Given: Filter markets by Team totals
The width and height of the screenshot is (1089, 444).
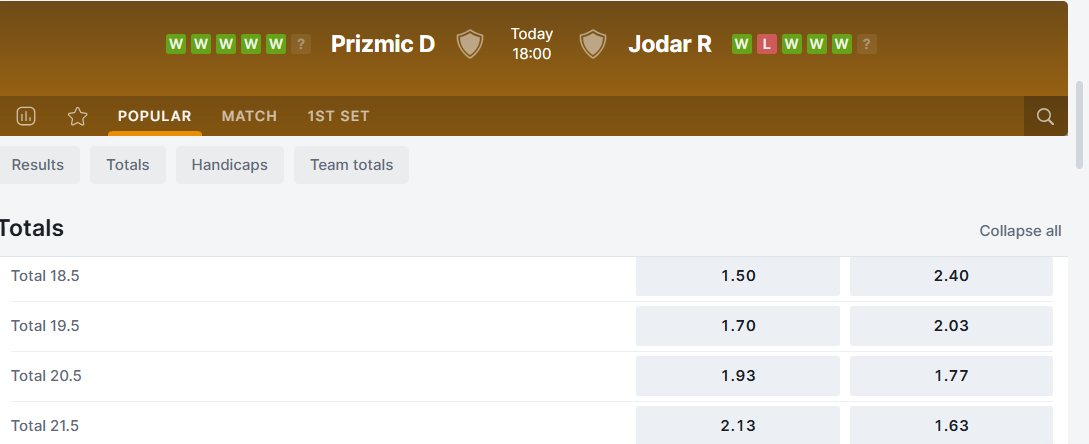Looking at the screenshot, I should point(351,165).
